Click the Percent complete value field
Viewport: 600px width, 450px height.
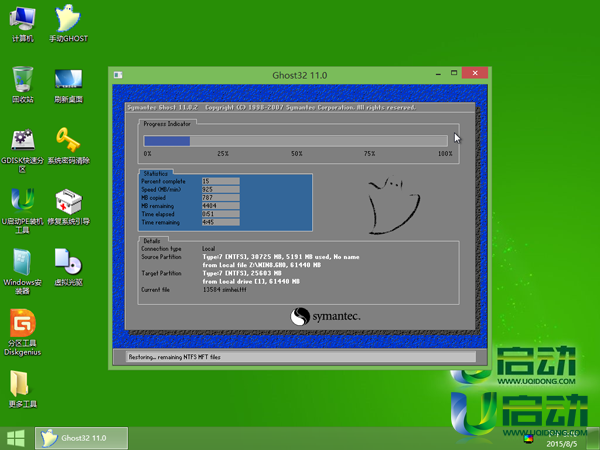pyautogui.click(x=221, y=181)
